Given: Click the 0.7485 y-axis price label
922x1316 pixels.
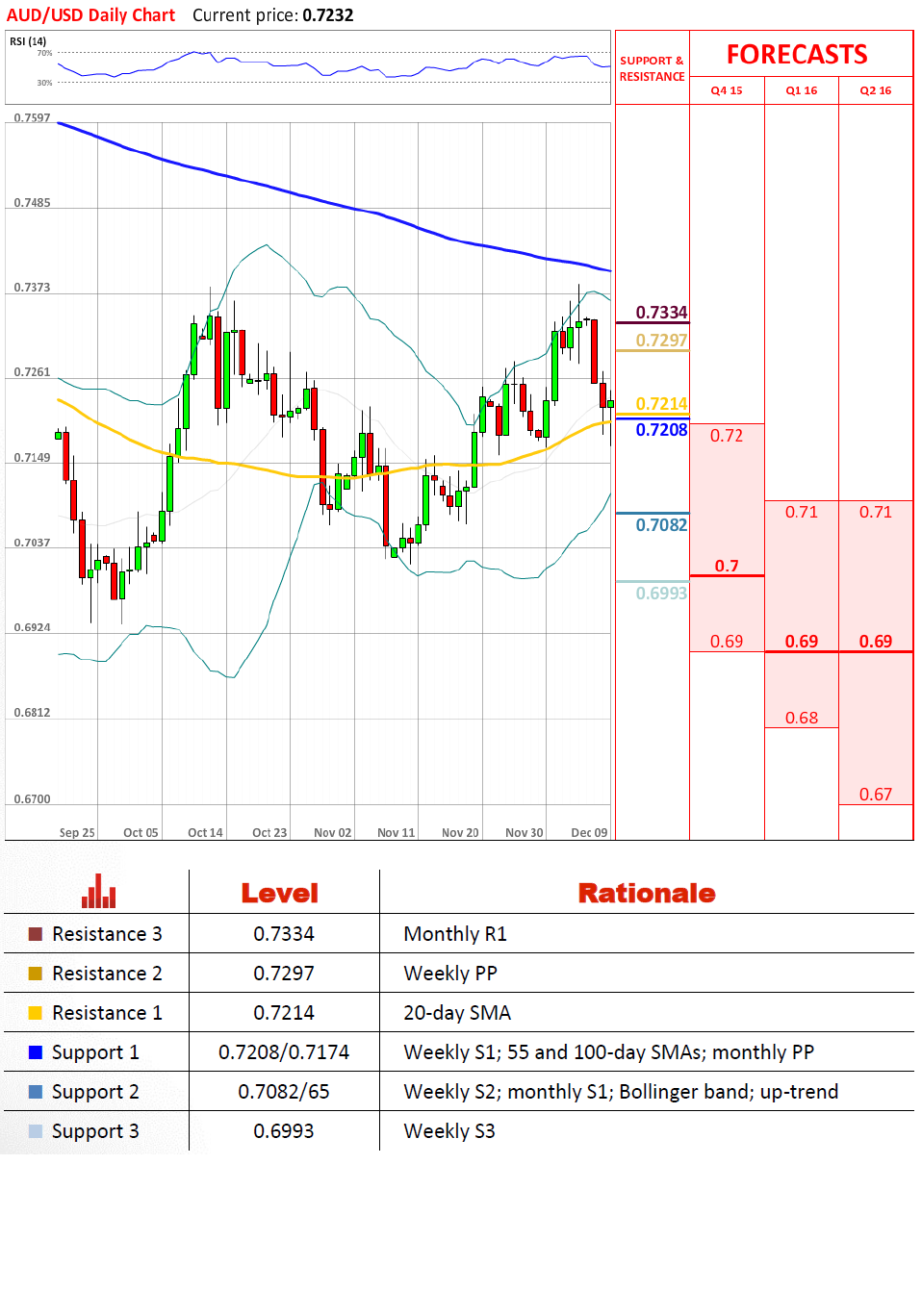Looking at the screenshot, I should point(32,203).
